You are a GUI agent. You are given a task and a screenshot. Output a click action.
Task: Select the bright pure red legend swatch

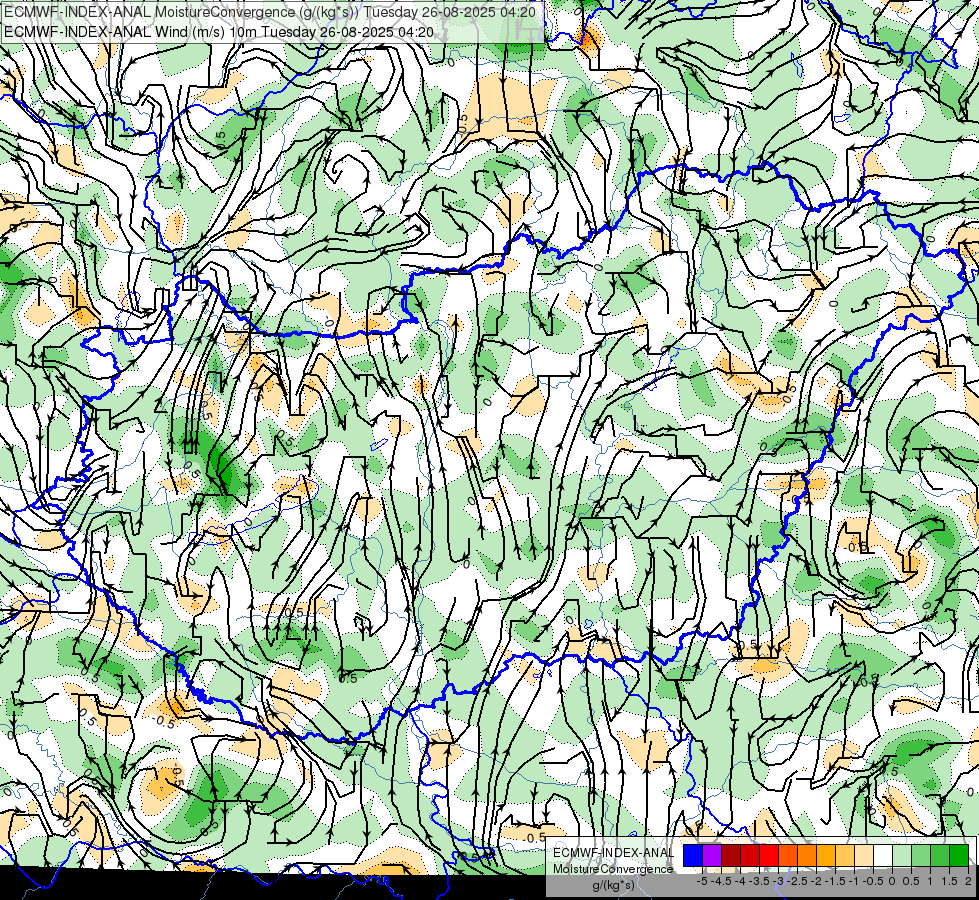pyautogui.click(x=769, y=855)
